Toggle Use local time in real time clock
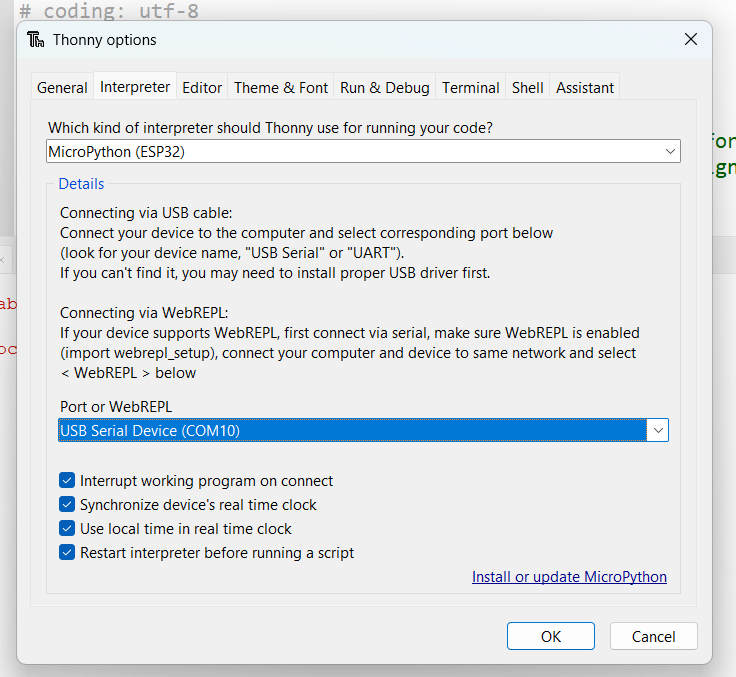The width and height of the screenshot is (736, 677). pyautogui.click(x=68, y=529)
